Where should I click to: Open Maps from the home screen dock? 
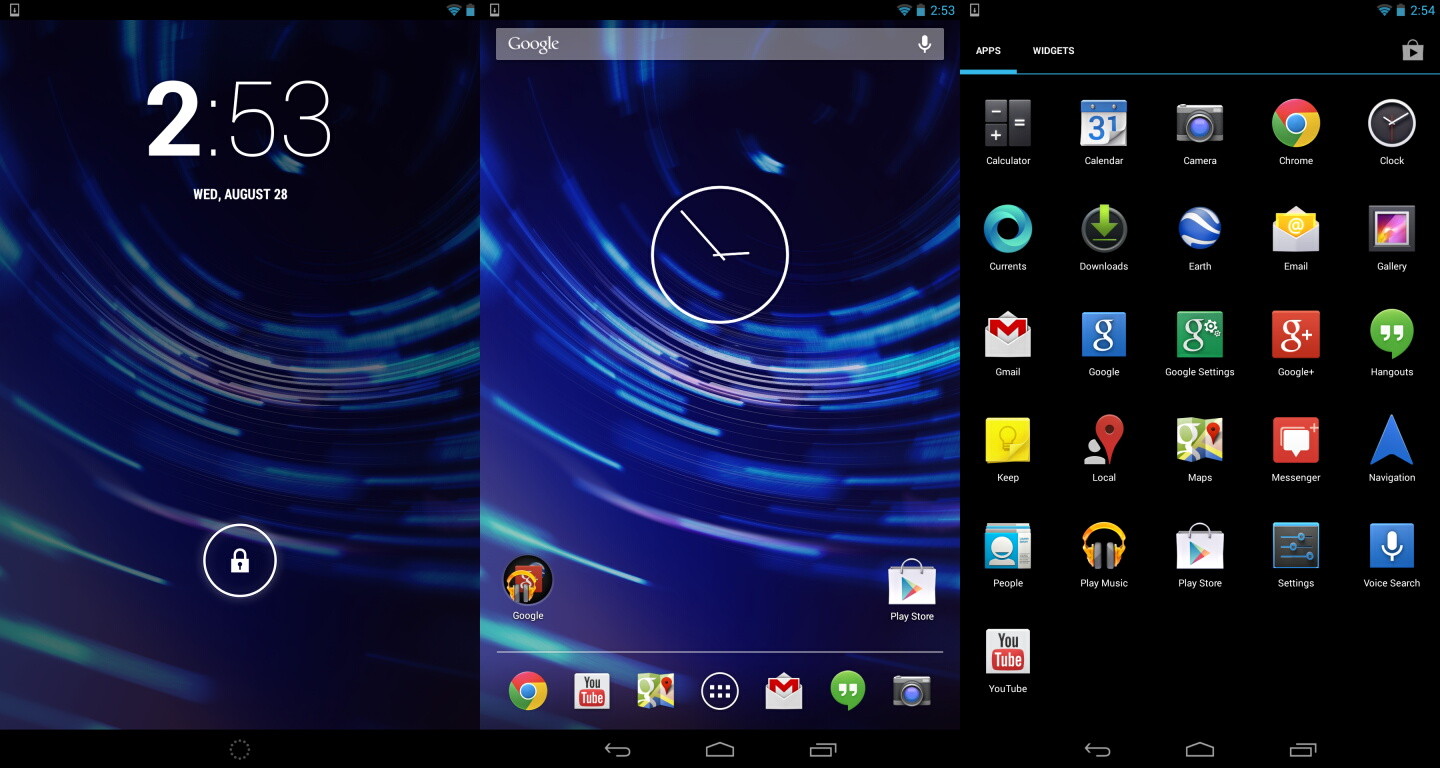click(x=656, y=691)
